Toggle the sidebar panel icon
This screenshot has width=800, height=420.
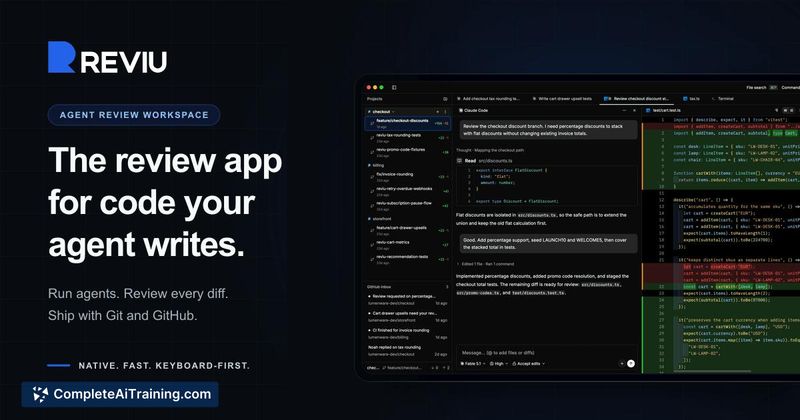click(394, 87)
